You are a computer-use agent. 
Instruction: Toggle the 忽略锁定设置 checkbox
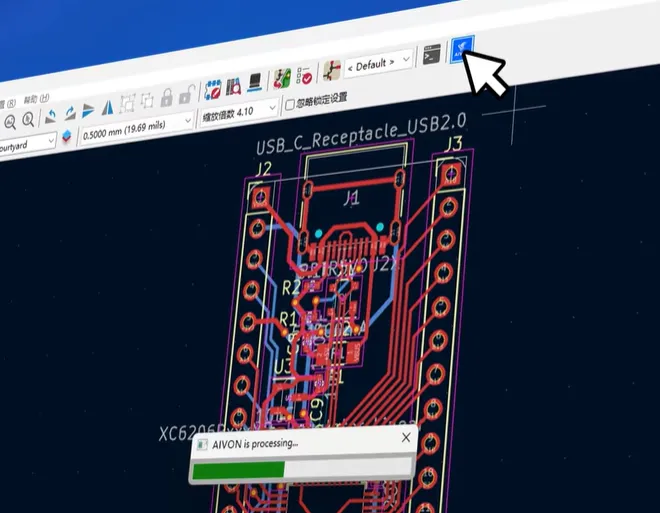[290, 104]
